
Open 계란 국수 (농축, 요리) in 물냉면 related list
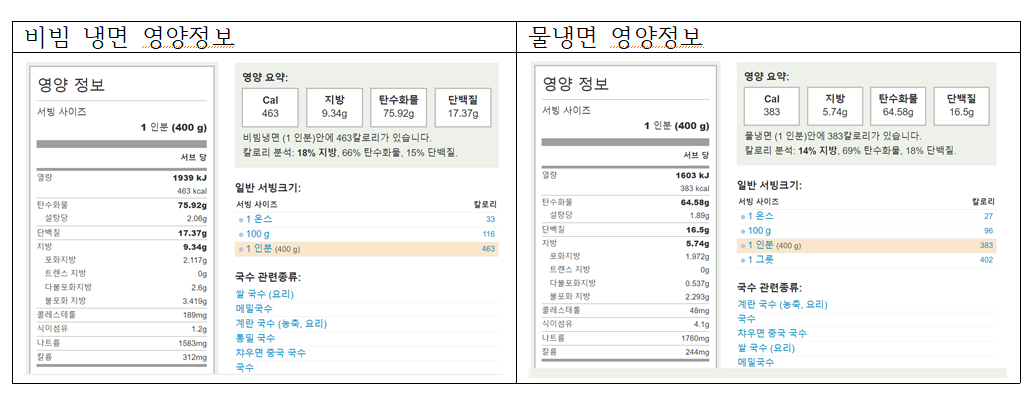pos(782,304)
